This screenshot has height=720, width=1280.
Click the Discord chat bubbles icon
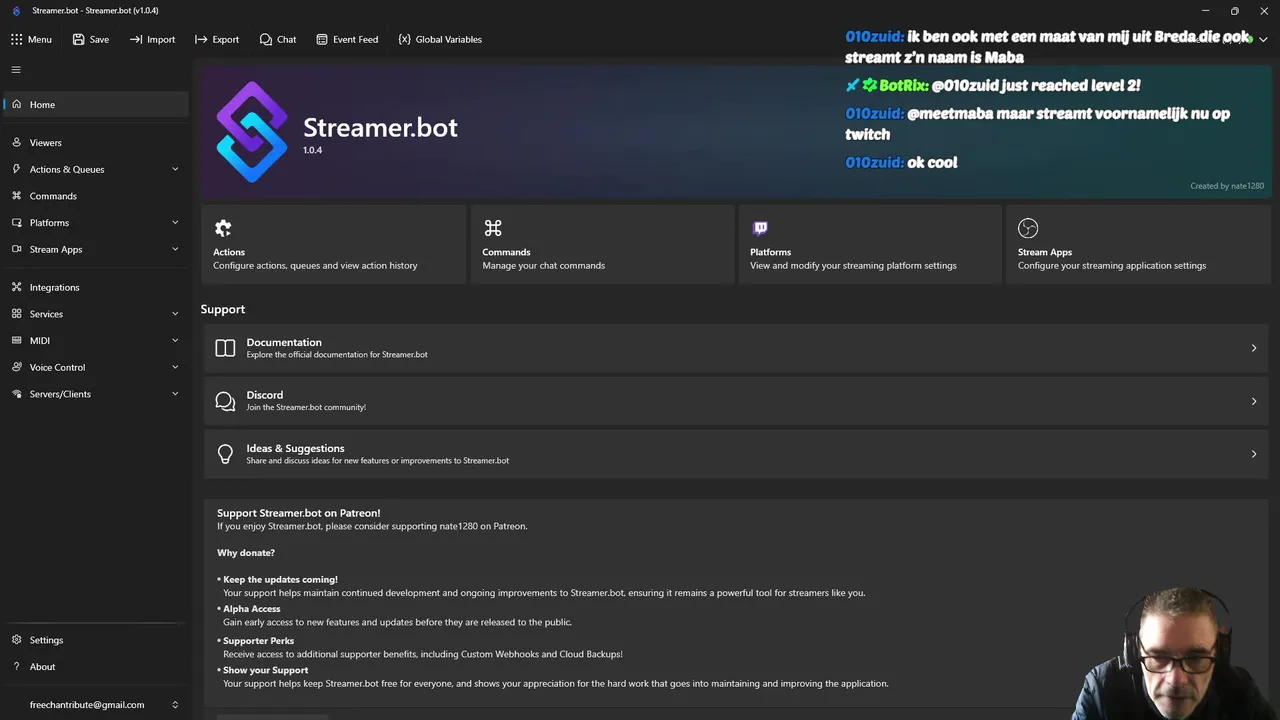pos(225,401)
